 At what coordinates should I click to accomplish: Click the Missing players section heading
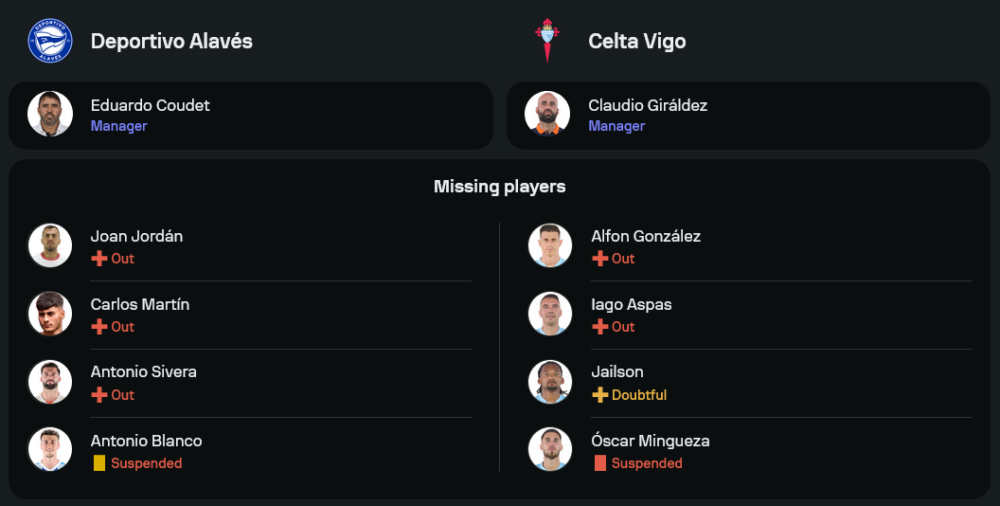click(499, 187)
